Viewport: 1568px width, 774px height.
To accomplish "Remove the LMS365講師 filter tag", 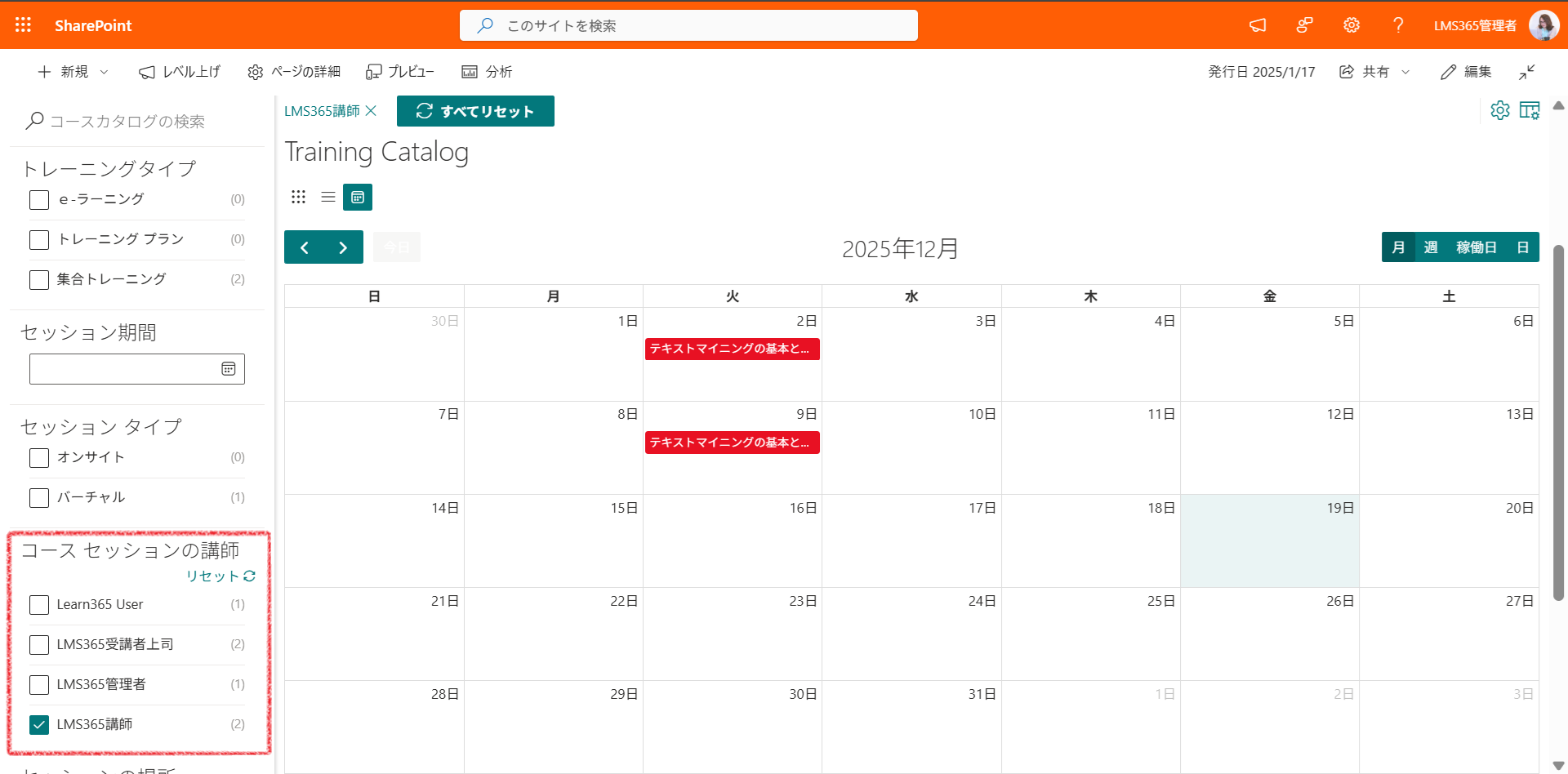I will 371,111.
